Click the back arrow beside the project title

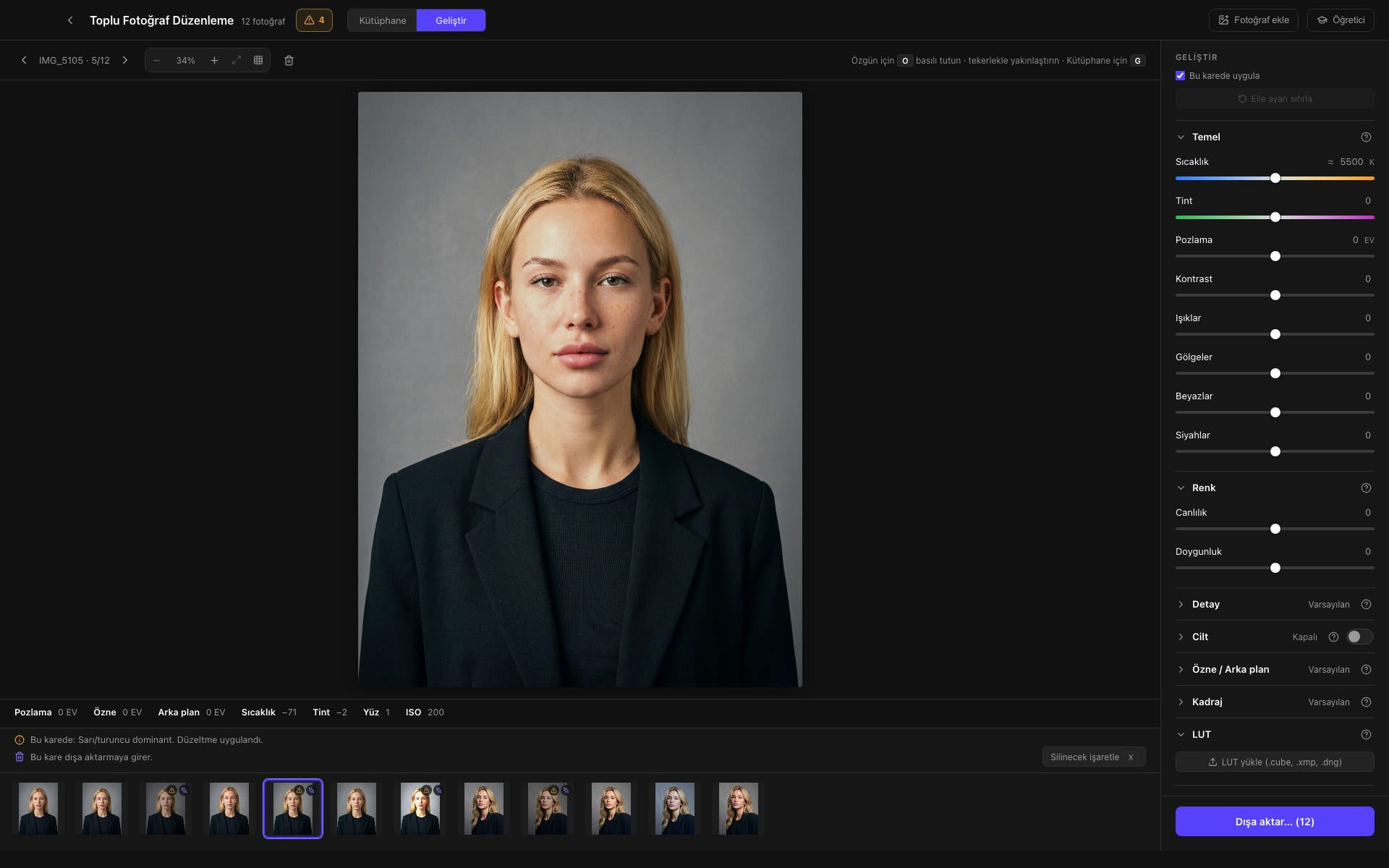(70, 20)
